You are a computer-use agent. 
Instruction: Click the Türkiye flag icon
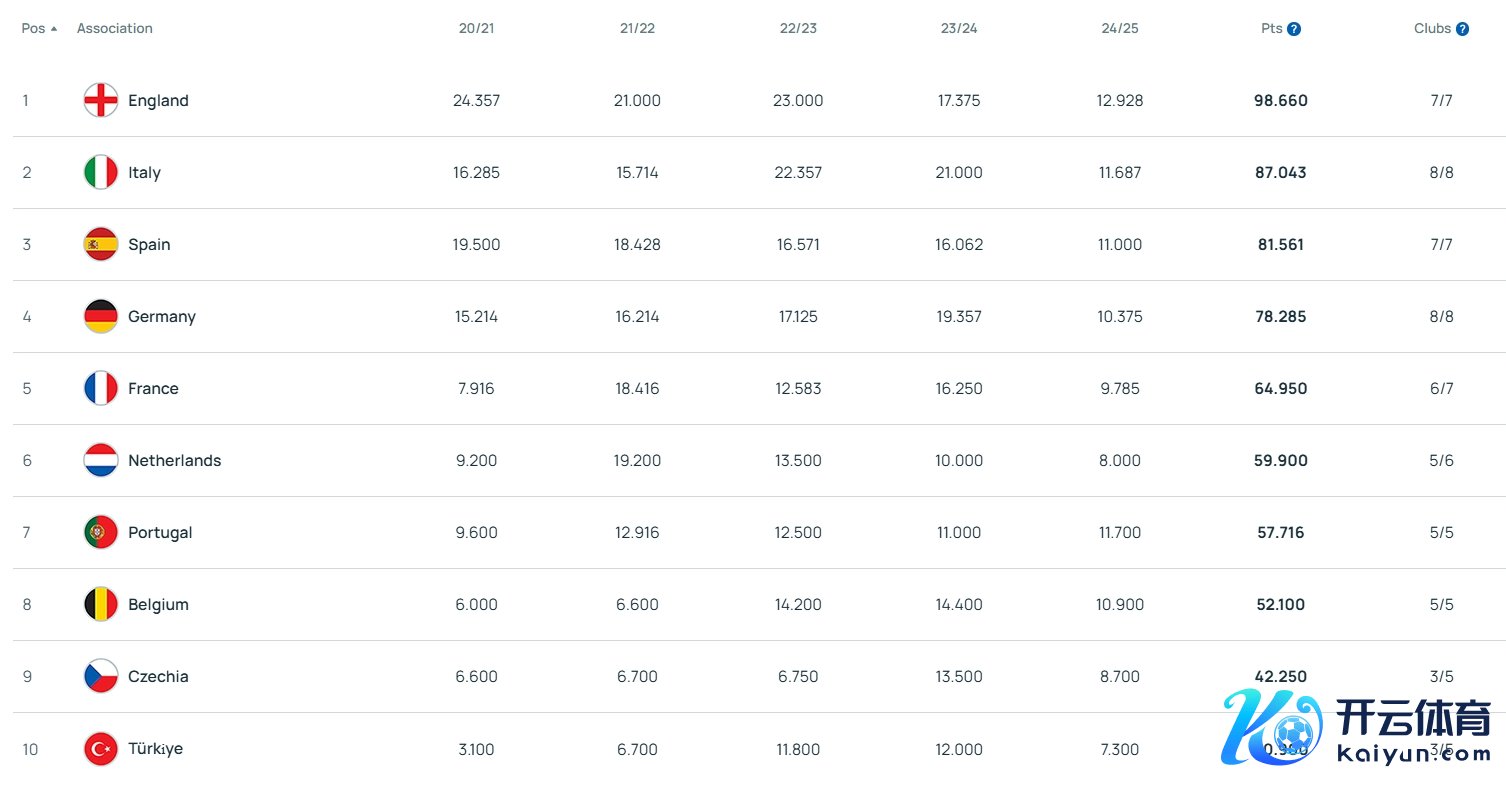point(101,748)
